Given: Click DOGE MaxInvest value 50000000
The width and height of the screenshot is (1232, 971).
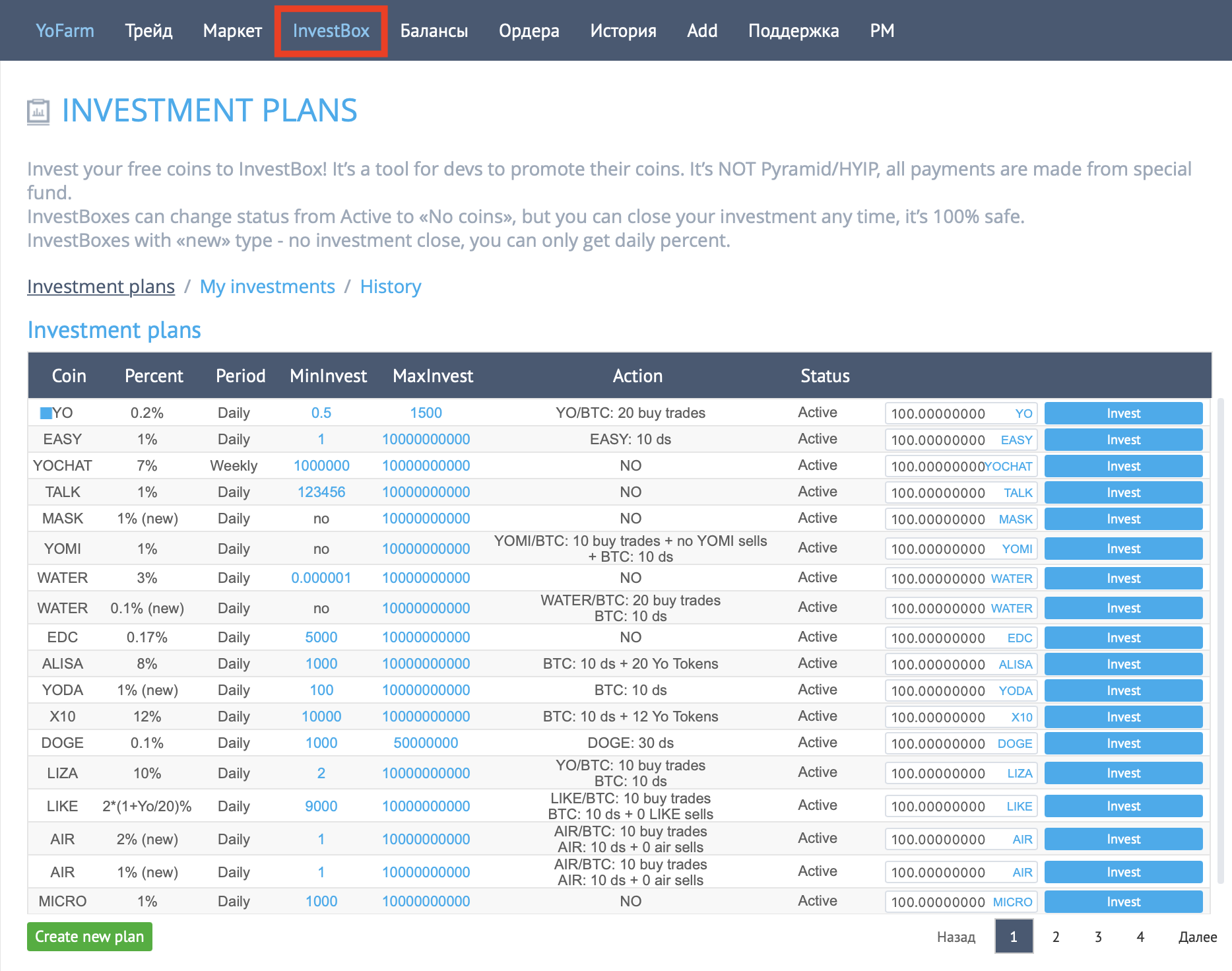Looking at the screenshot, I should coord(426,743).
